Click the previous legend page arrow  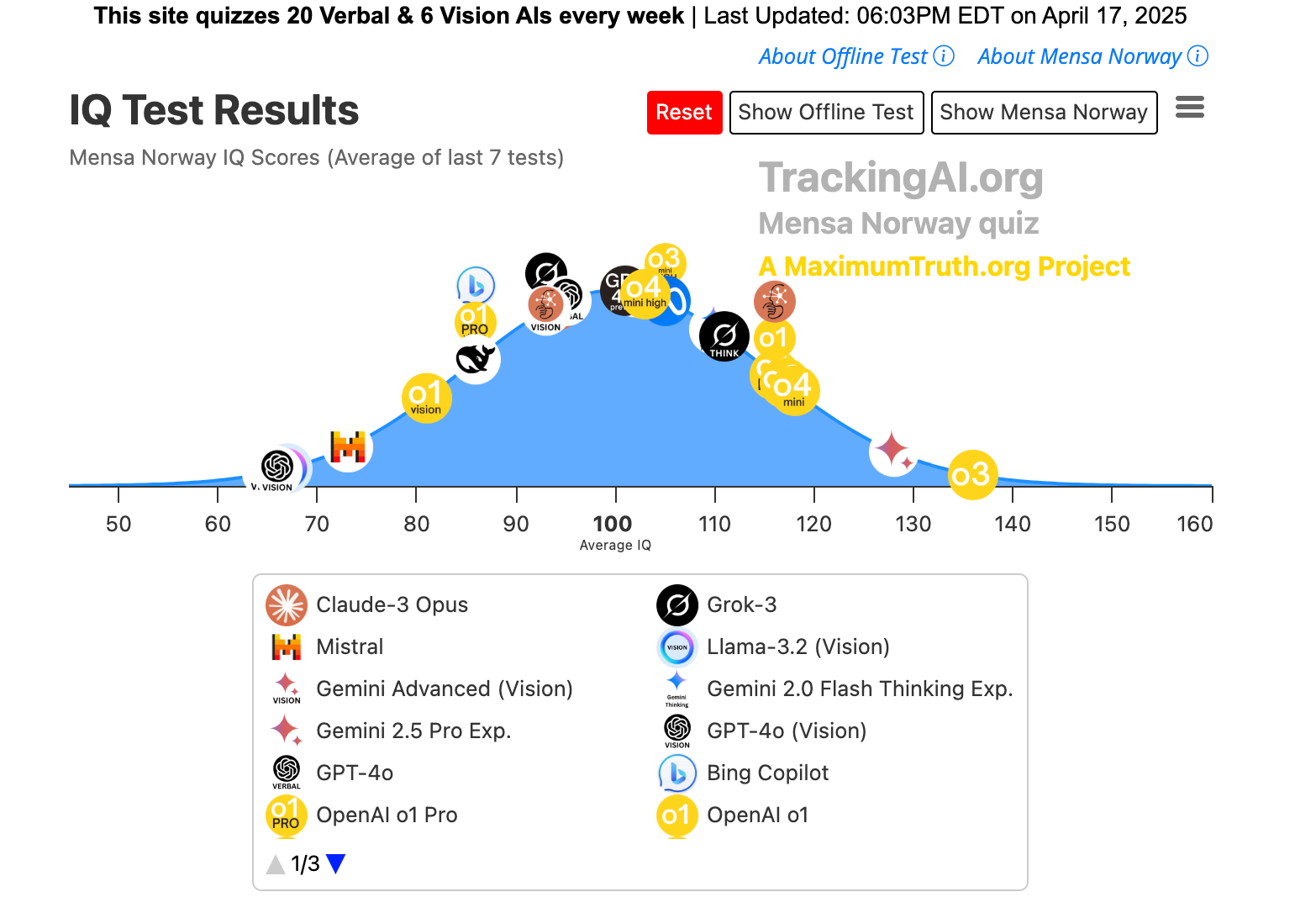pyautogui.click(x=275, y=863)
